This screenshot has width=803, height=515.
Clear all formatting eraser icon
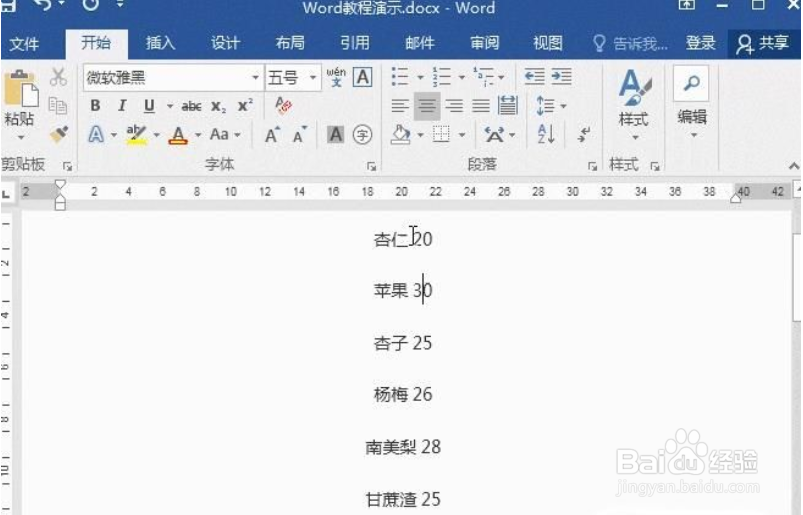[283, 105]
